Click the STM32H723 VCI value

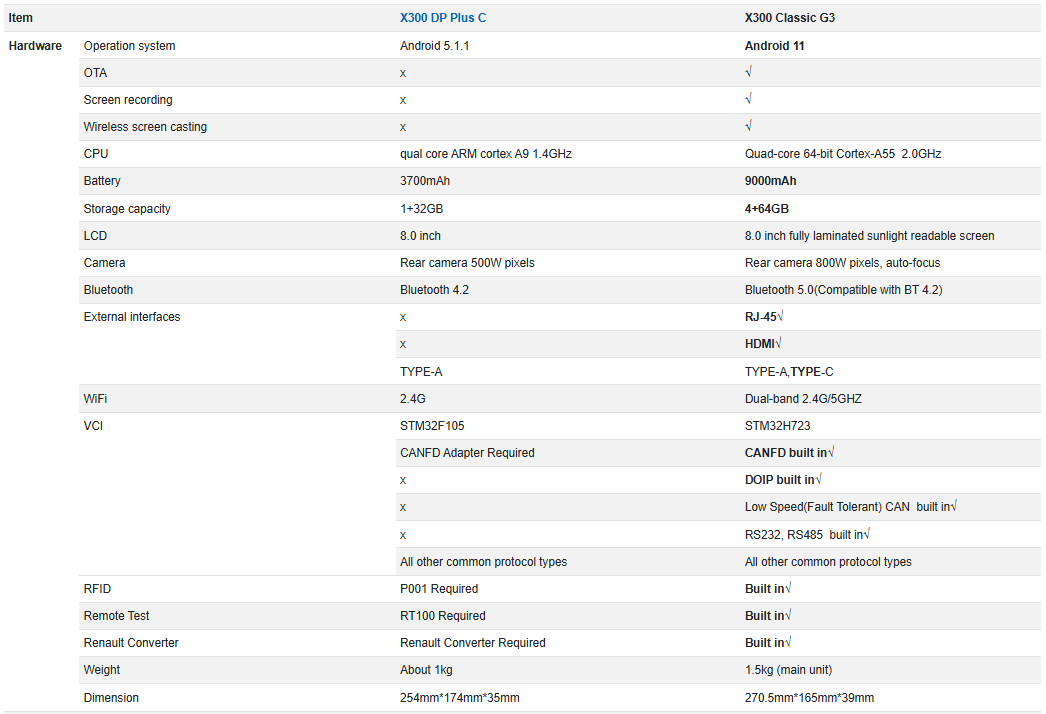(x=777, y=426)
